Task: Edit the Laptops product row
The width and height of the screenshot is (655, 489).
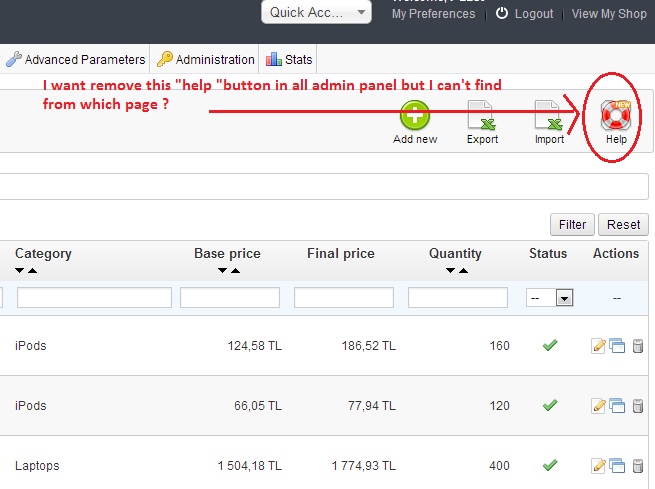Action: point(598,466)
